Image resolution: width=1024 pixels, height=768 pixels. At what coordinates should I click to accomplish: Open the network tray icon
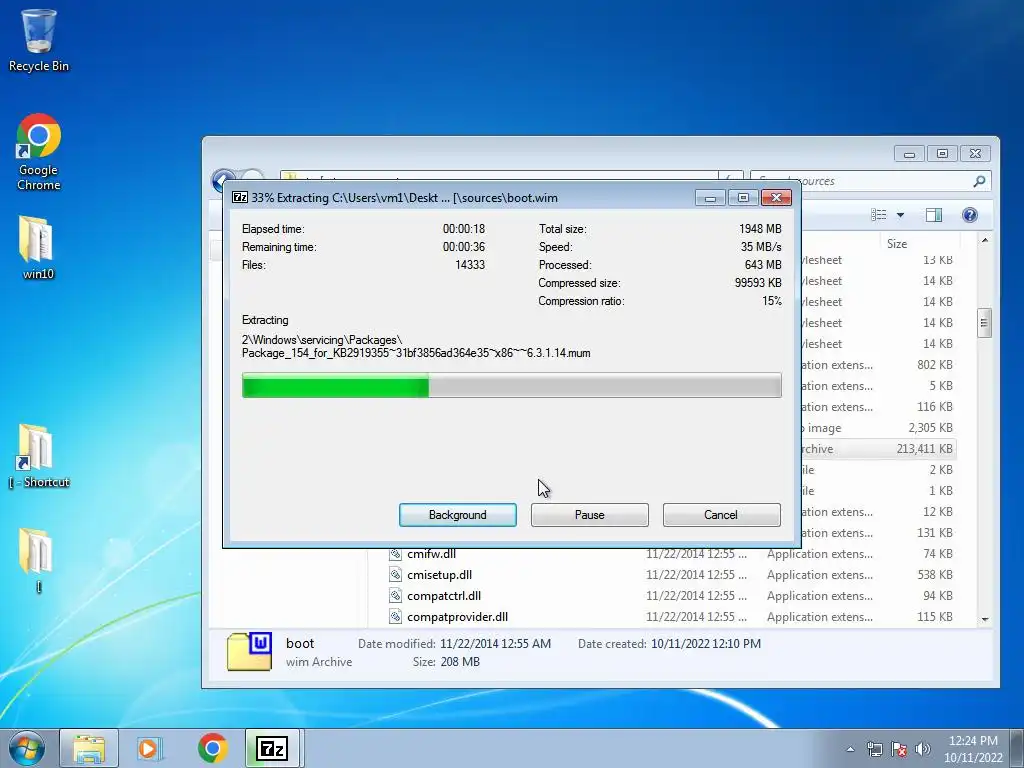tap(874, 749)
